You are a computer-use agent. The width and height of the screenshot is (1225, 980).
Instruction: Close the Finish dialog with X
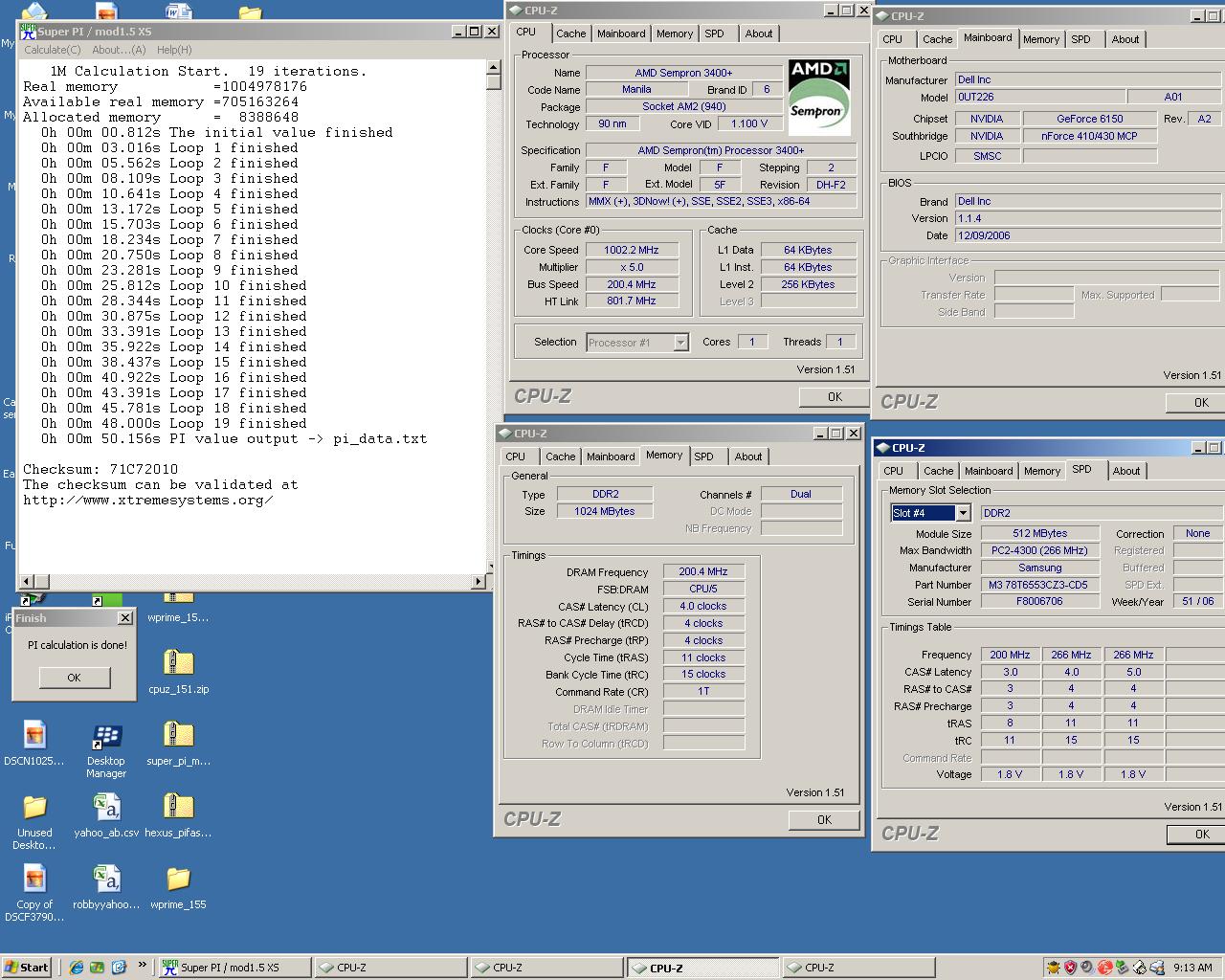click(x=124, y=618)
